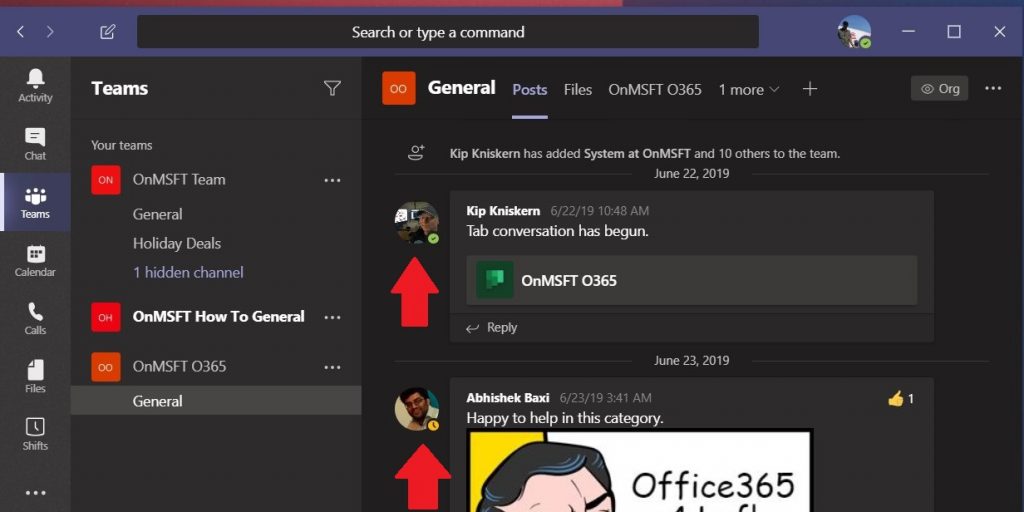The width and height of the screenshot is (1024, 512).
Task: Maximize the Teams window
Action: [x=954, y=31]
